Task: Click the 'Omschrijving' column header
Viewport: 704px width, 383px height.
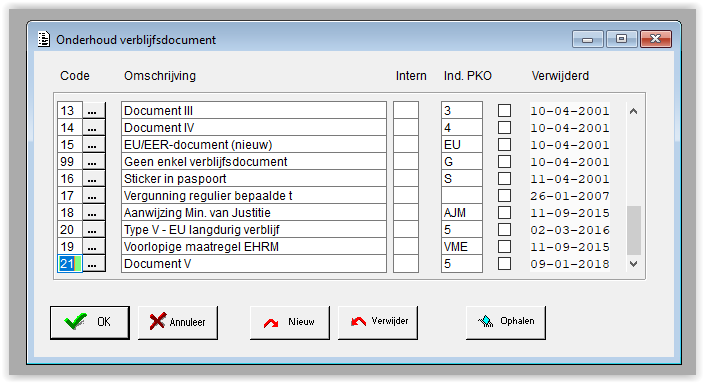Action: [160, 76]
